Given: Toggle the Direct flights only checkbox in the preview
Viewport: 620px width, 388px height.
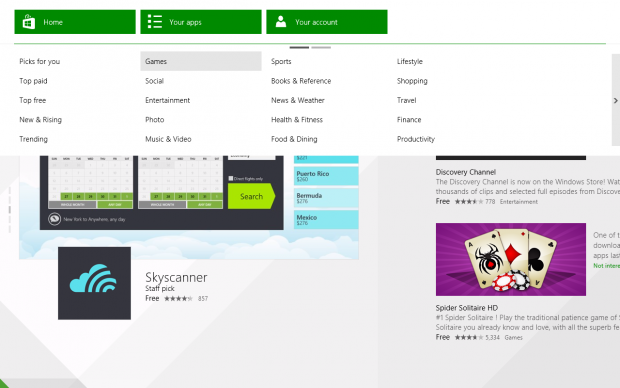Looking at the screenshot, I should pos(231,178).
